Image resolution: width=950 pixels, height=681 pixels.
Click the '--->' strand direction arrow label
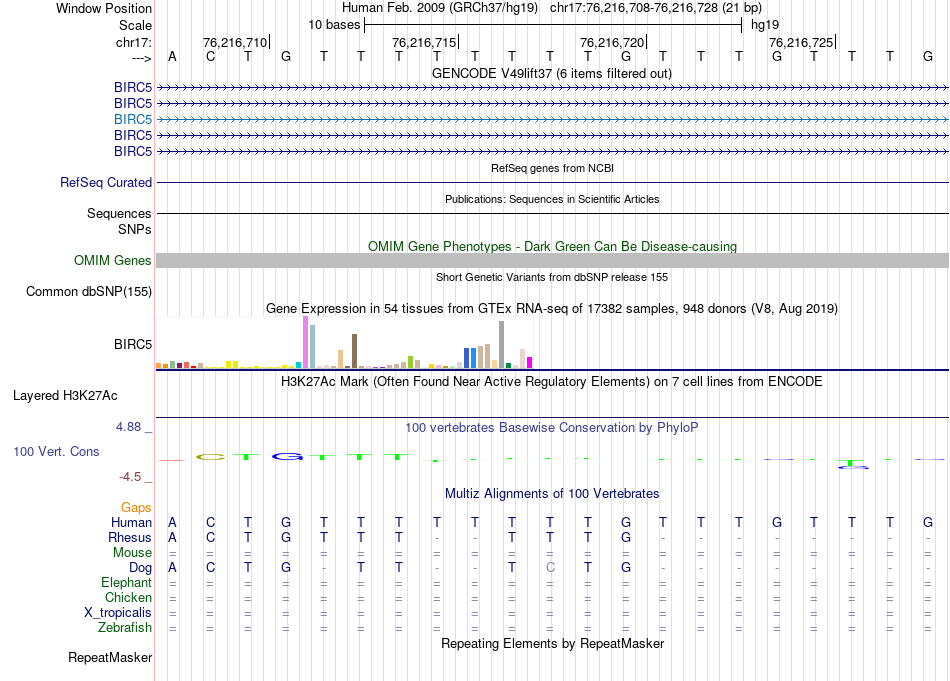141,58
